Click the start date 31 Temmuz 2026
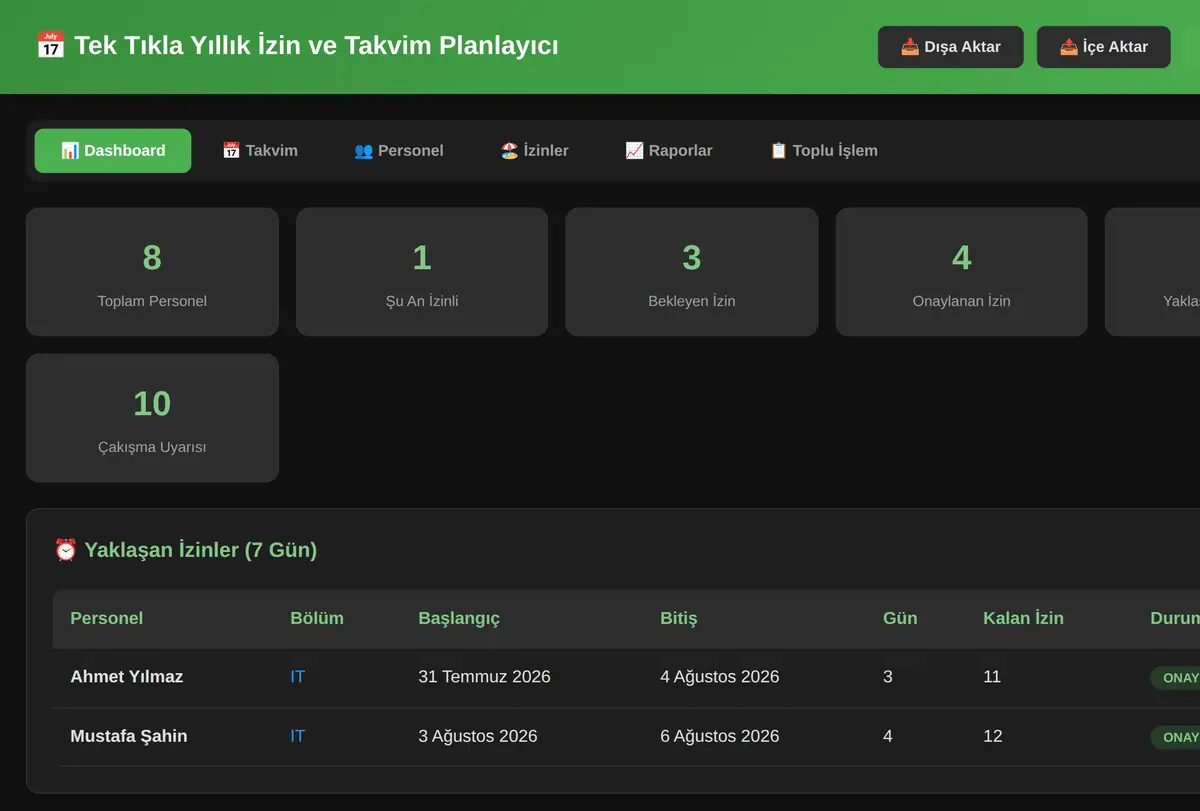Viewport: 1200px width, 811px height. tap(484, 677)
